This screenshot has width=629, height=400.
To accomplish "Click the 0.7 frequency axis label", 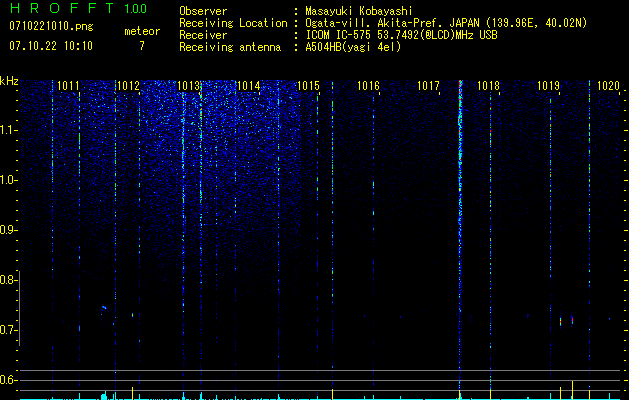I will (8, 330).
